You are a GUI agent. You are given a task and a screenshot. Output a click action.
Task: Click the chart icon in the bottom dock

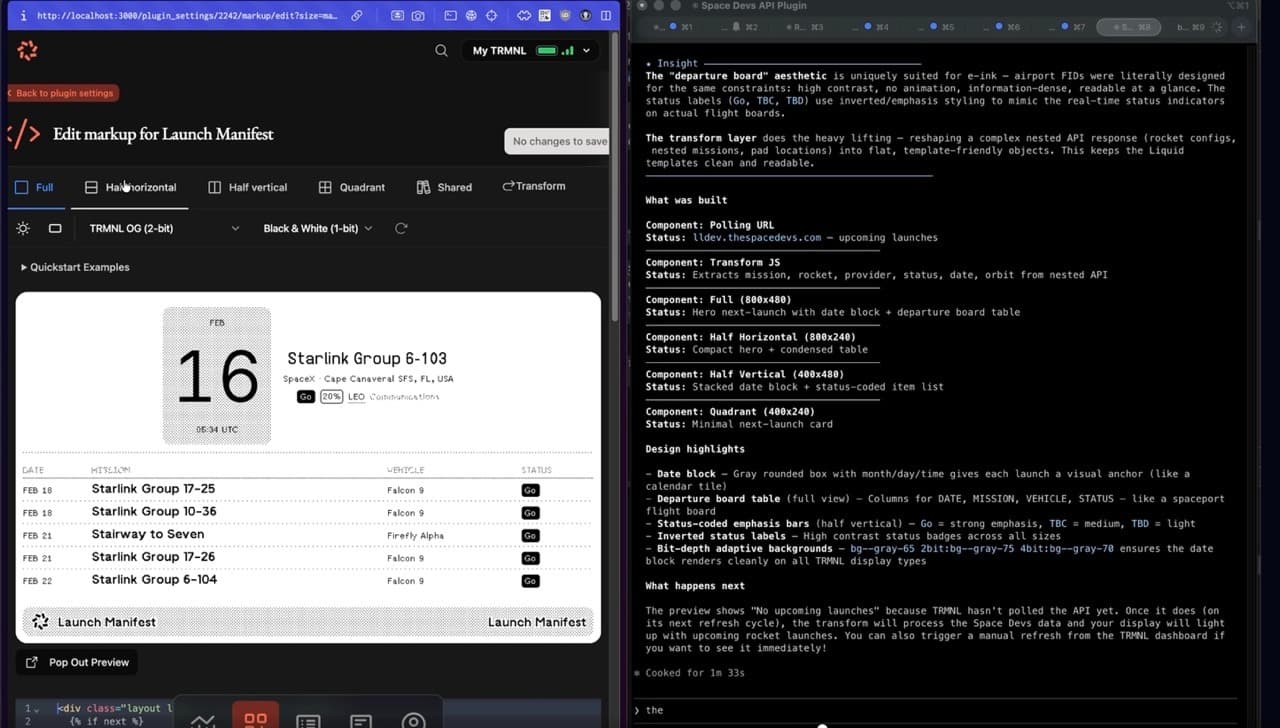pyautogui.click(x=203, y=720)
